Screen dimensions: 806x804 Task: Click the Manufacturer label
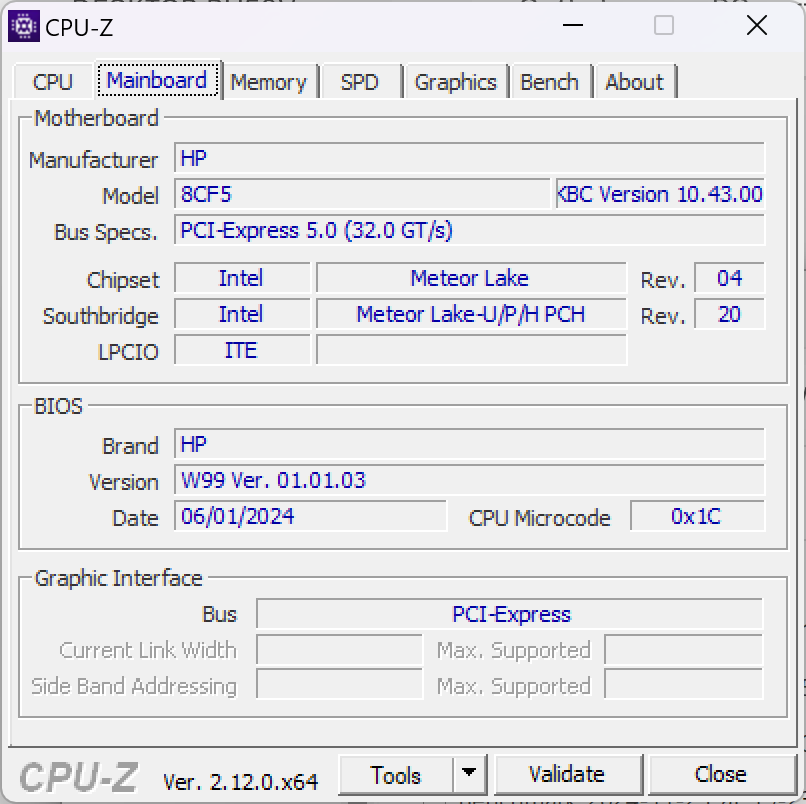tap(93, 160)
